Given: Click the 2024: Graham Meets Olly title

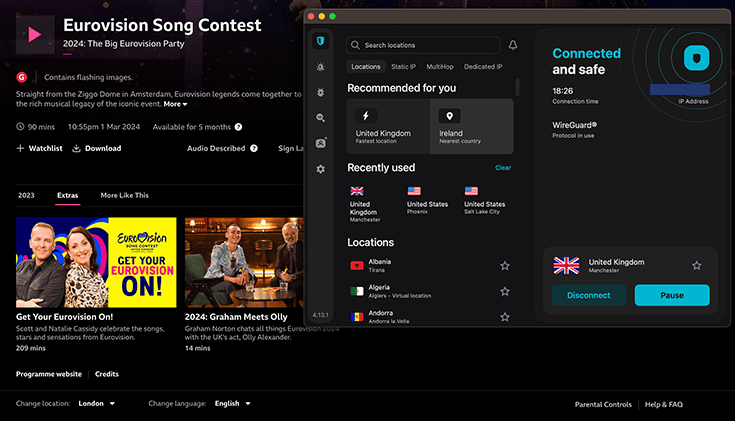Looking at the screenshot, I should (x=236, y=317).
